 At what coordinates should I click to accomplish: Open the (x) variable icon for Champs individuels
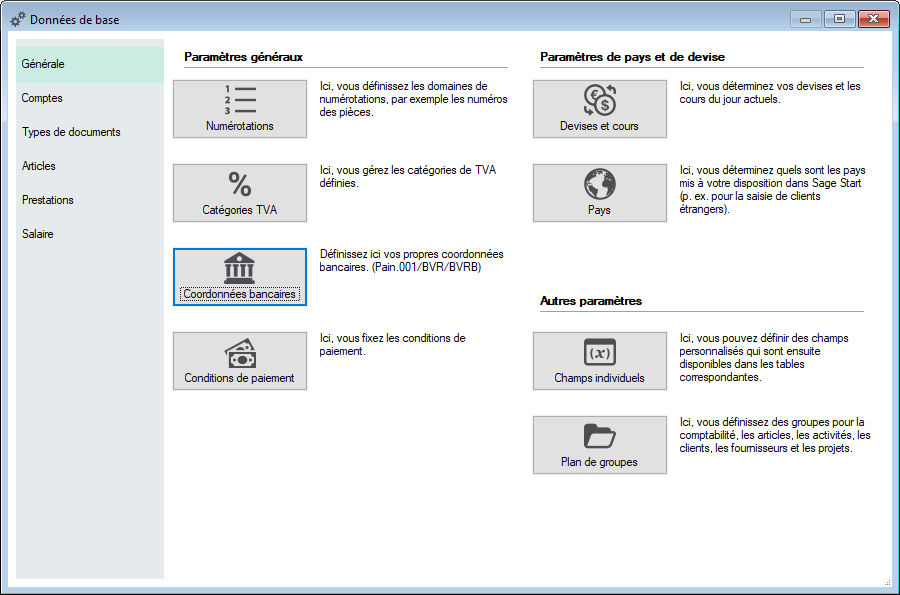[600, 352]
